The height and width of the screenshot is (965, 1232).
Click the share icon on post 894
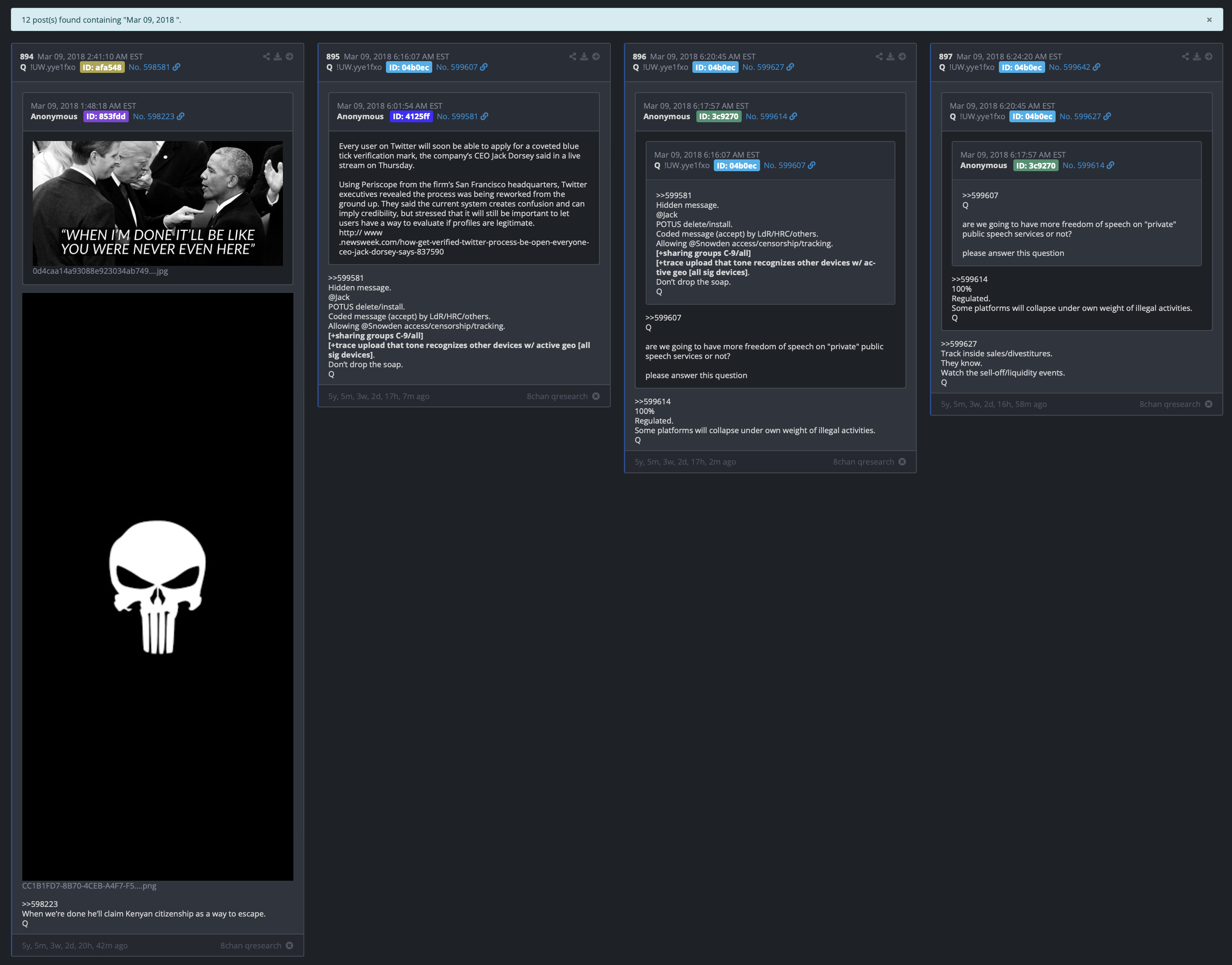266,56
